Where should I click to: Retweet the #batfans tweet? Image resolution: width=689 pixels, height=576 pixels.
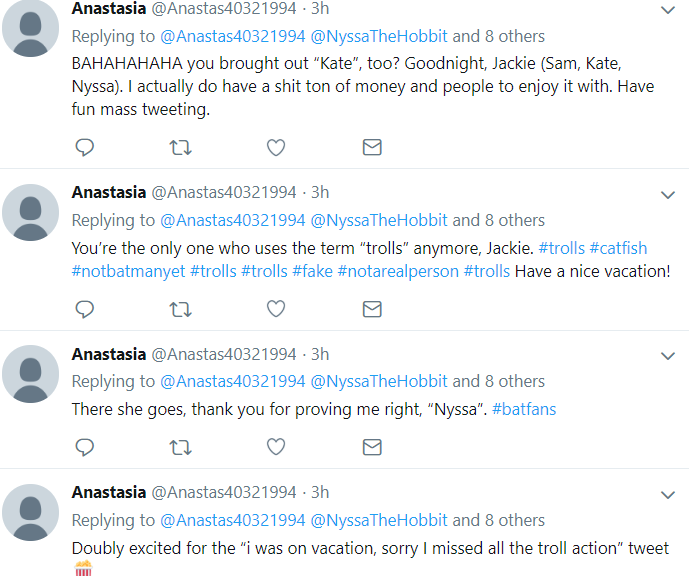[180, 447]
